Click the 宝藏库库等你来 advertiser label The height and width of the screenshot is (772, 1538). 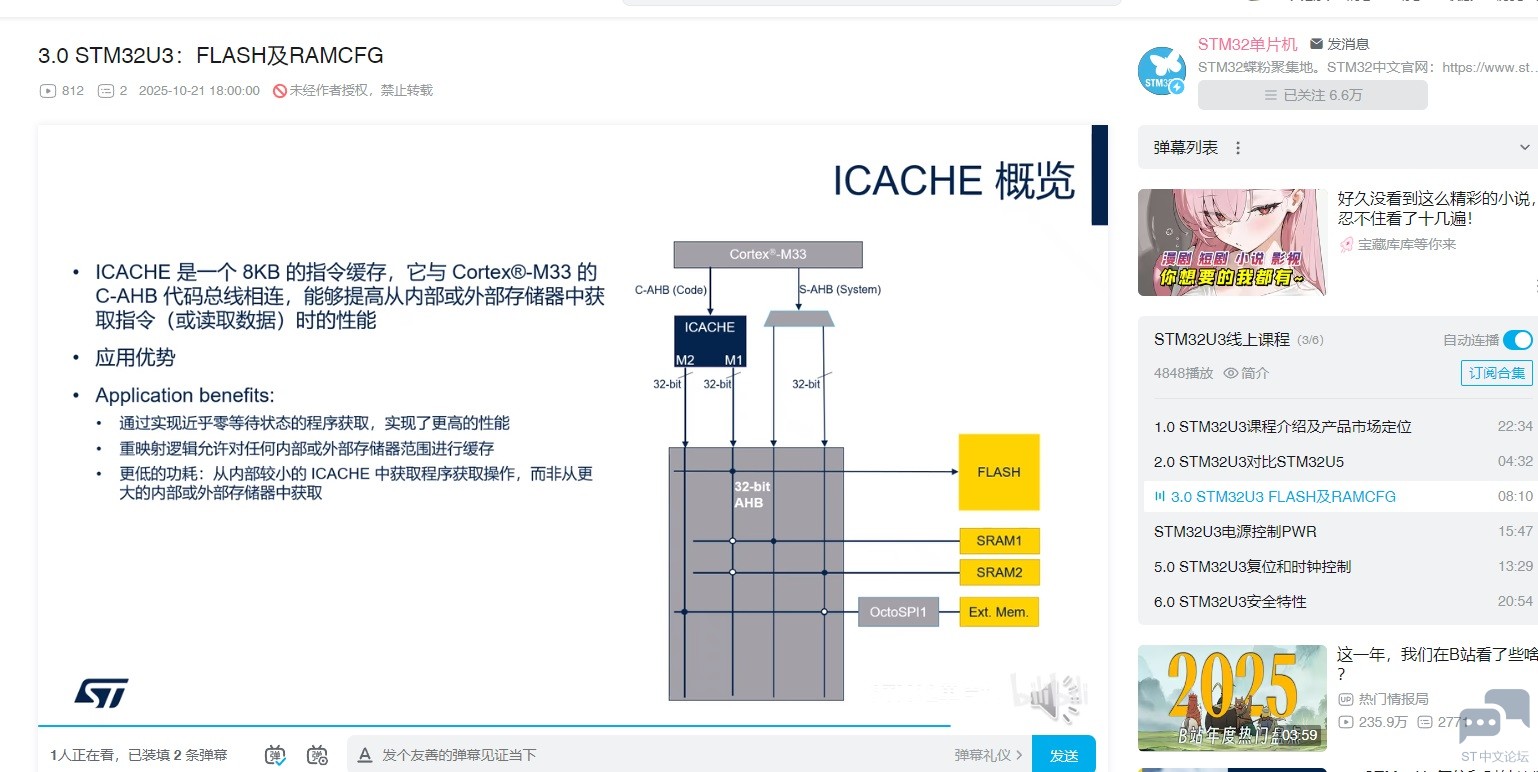pyautogui.click(x=1397, y=245)
